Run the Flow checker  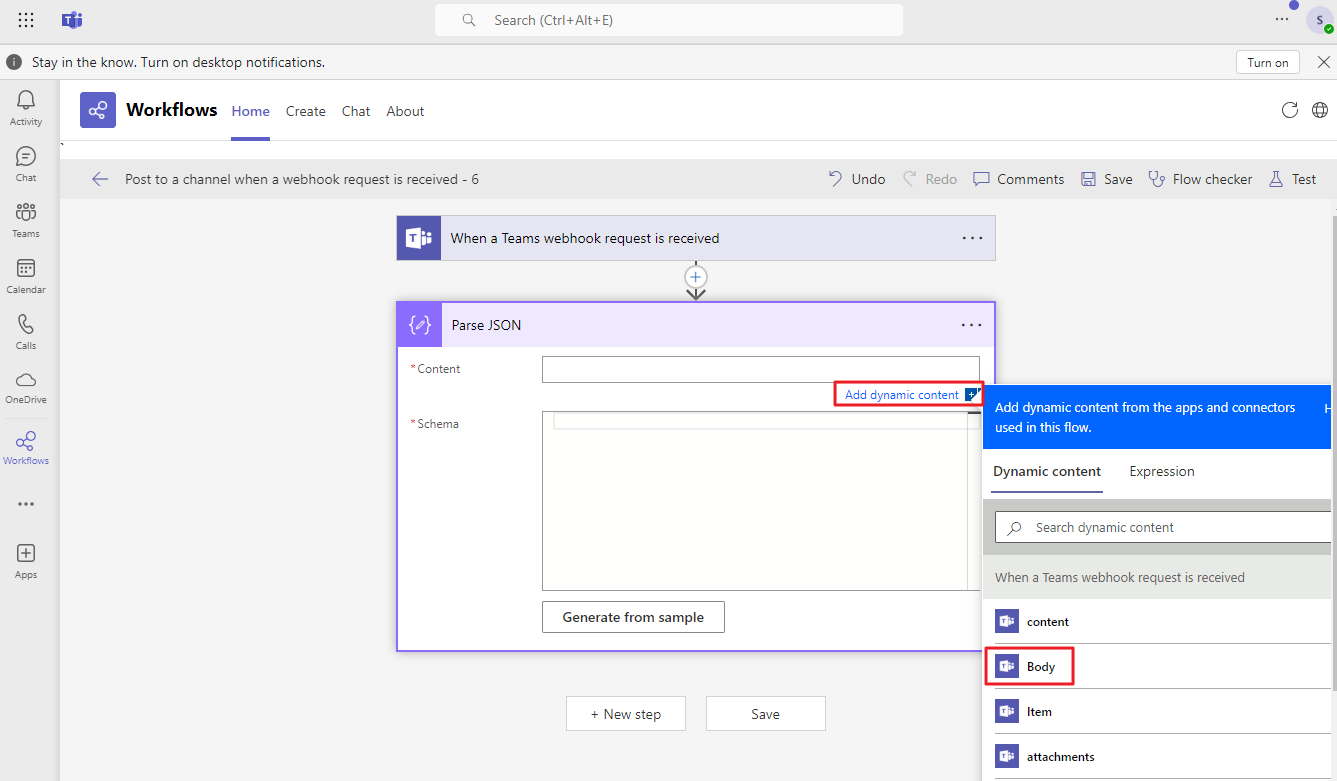1200,179
